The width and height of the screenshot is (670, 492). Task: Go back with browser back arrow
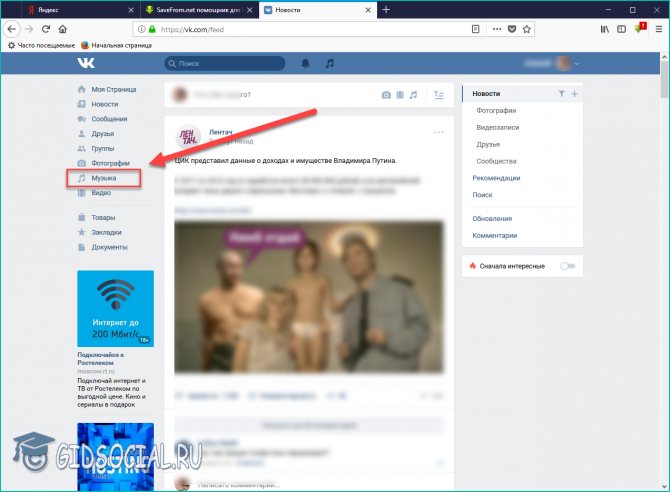(x=12, y=29)
